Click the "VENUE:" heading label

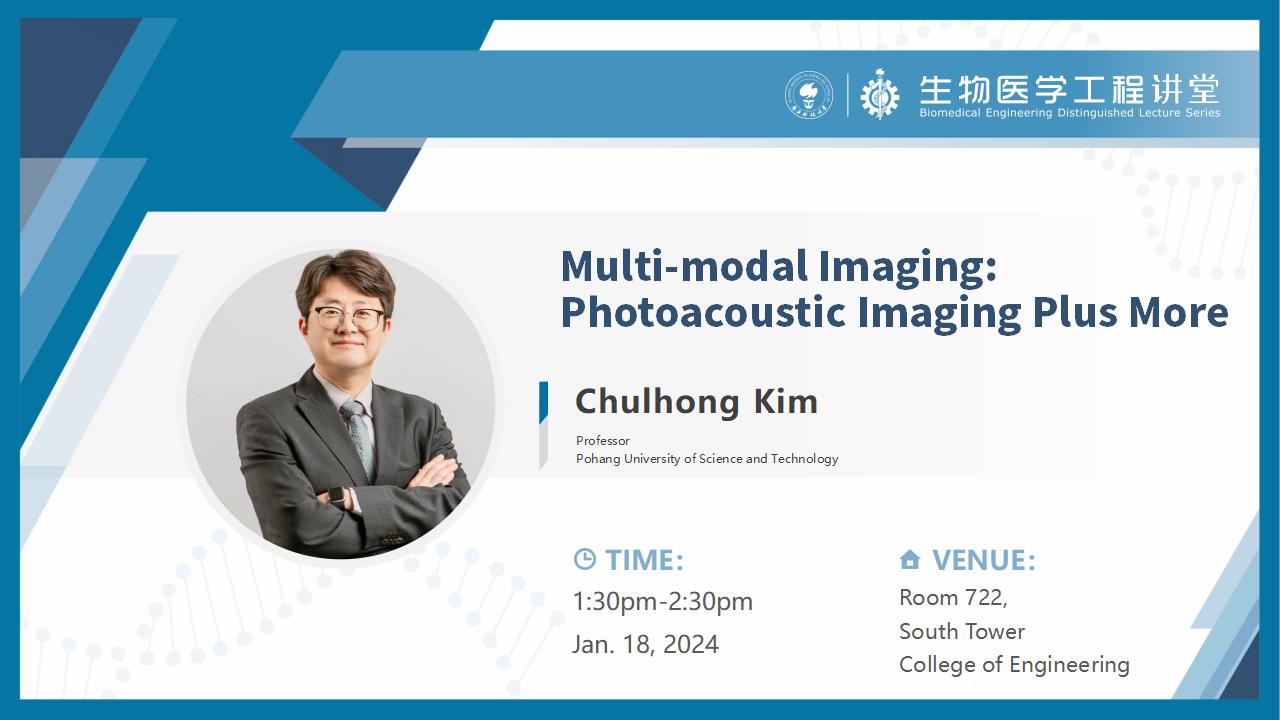click(x=983, y=560)
